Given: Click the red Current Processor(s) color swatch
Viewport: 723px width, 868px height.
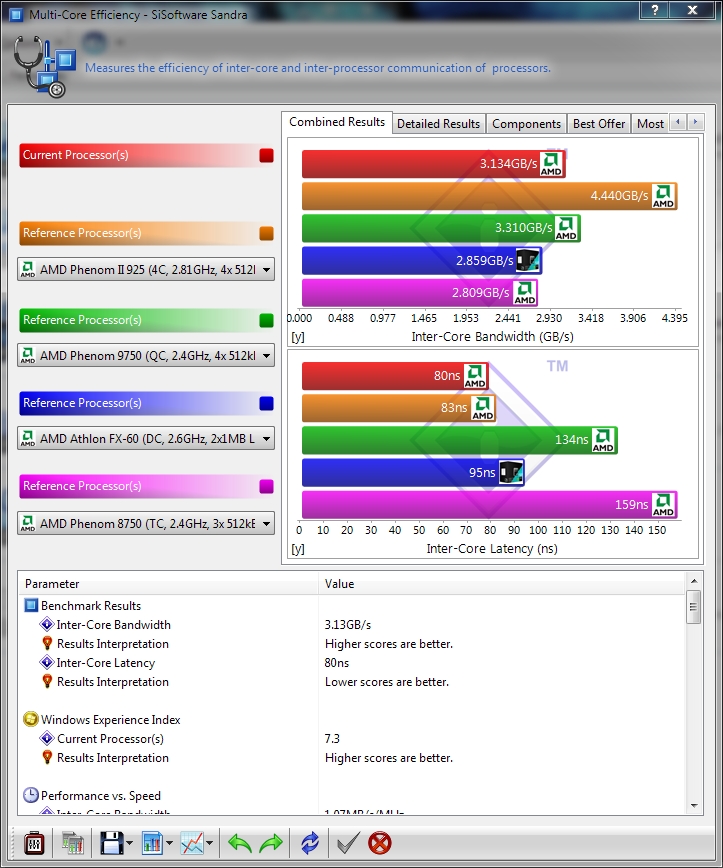Looking at the screenshot, I should (266, 156).
